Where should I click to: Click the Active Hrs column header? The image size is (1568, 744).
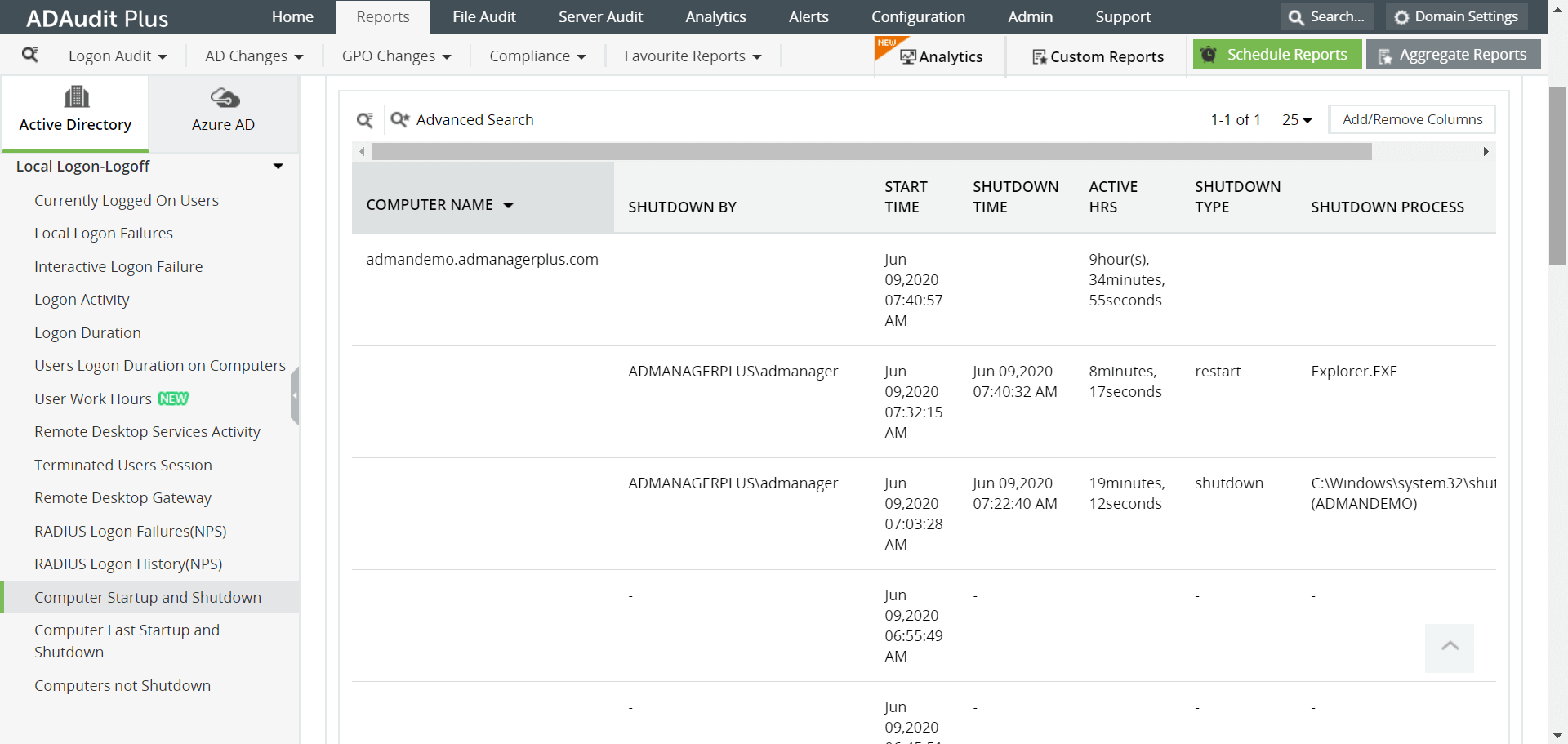(x=1112, y=197)
